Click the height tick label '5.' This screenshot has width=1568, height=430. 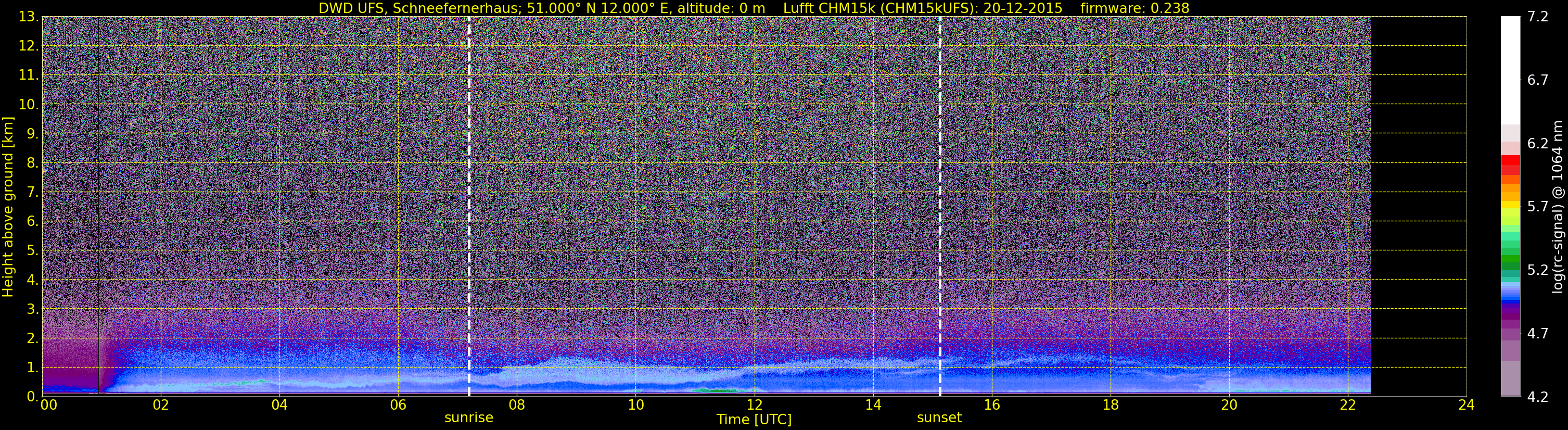pyautogui.click(x=32, y=251)
